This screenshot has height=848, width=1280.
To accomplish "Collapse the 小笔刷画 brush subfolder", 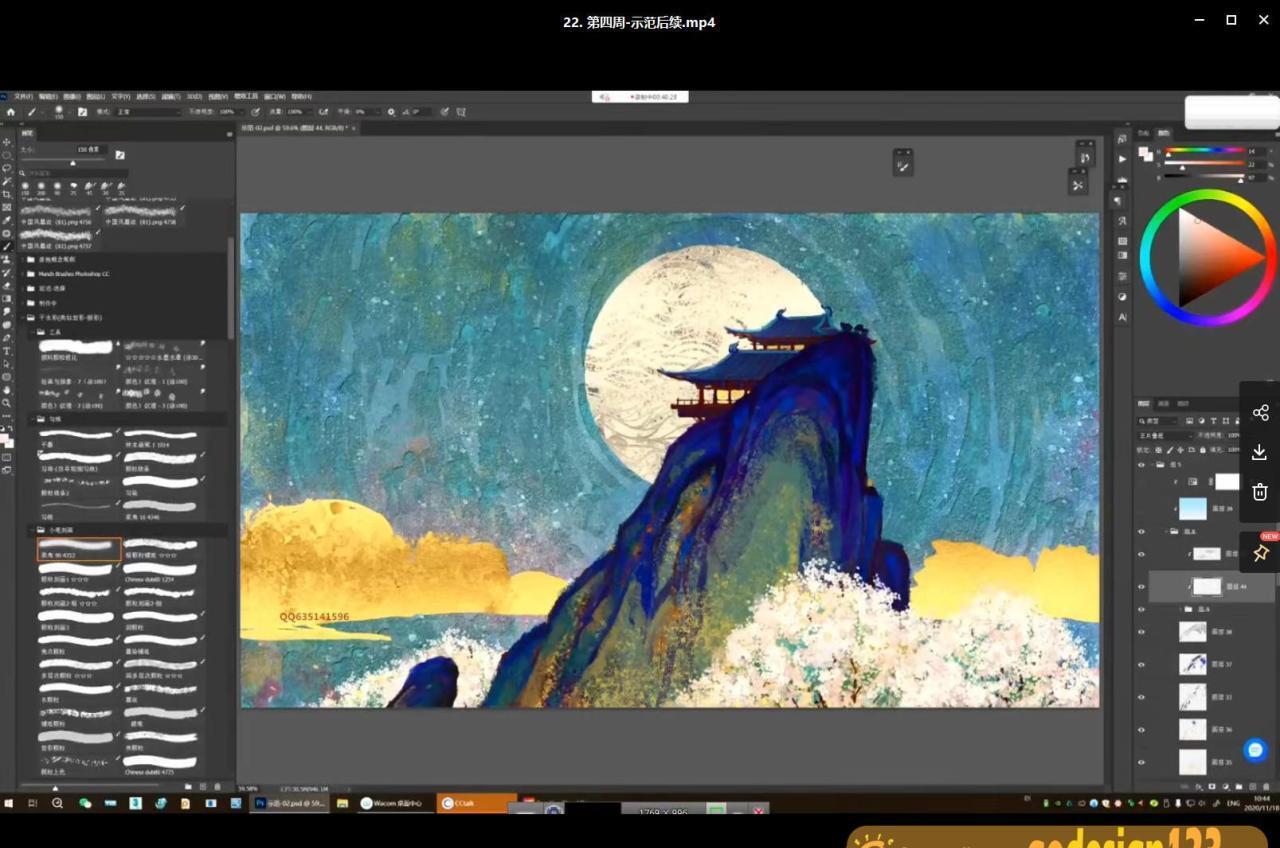I will 31,530.
